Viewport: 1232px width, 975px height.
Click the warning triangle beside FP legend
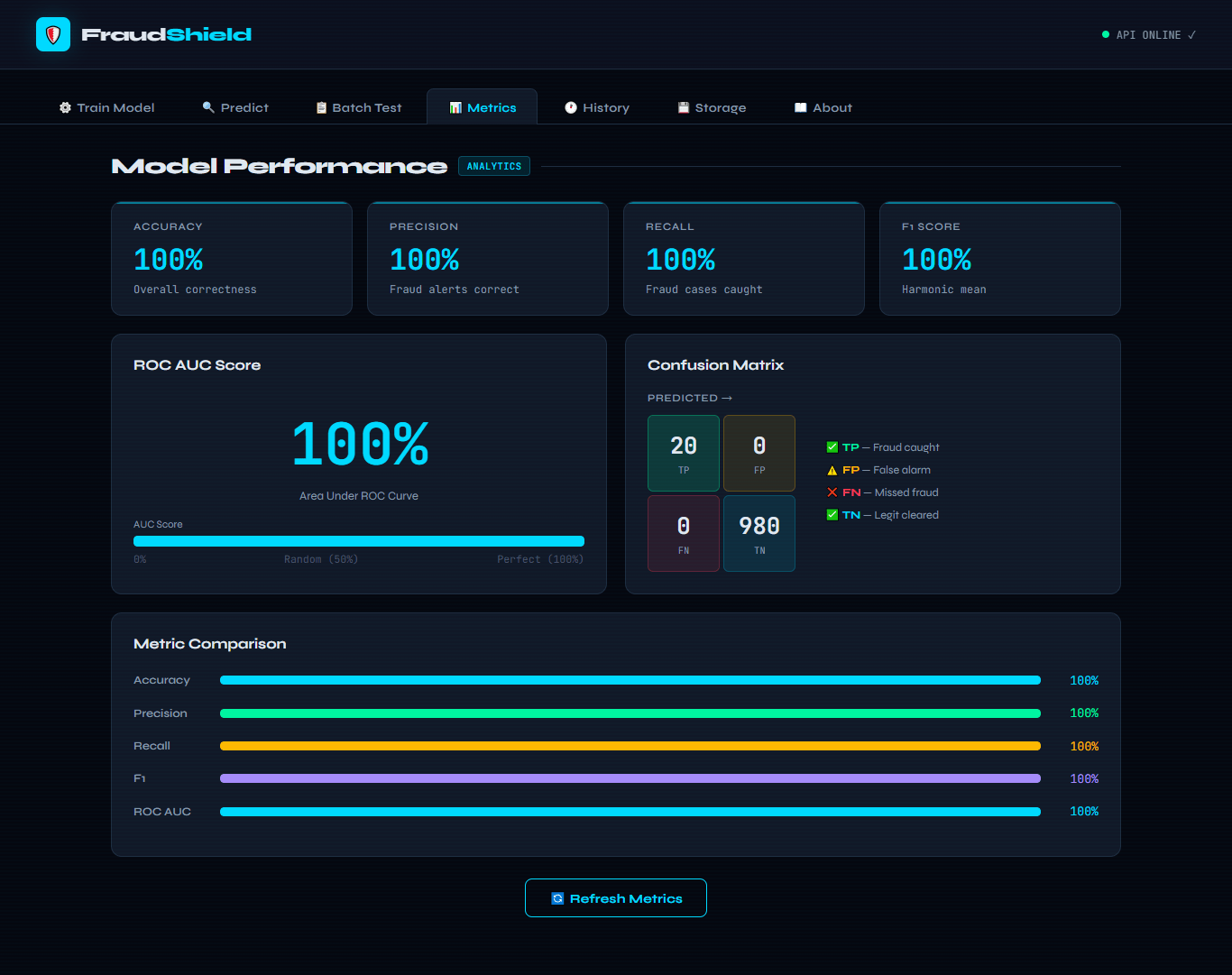(832, 470)
